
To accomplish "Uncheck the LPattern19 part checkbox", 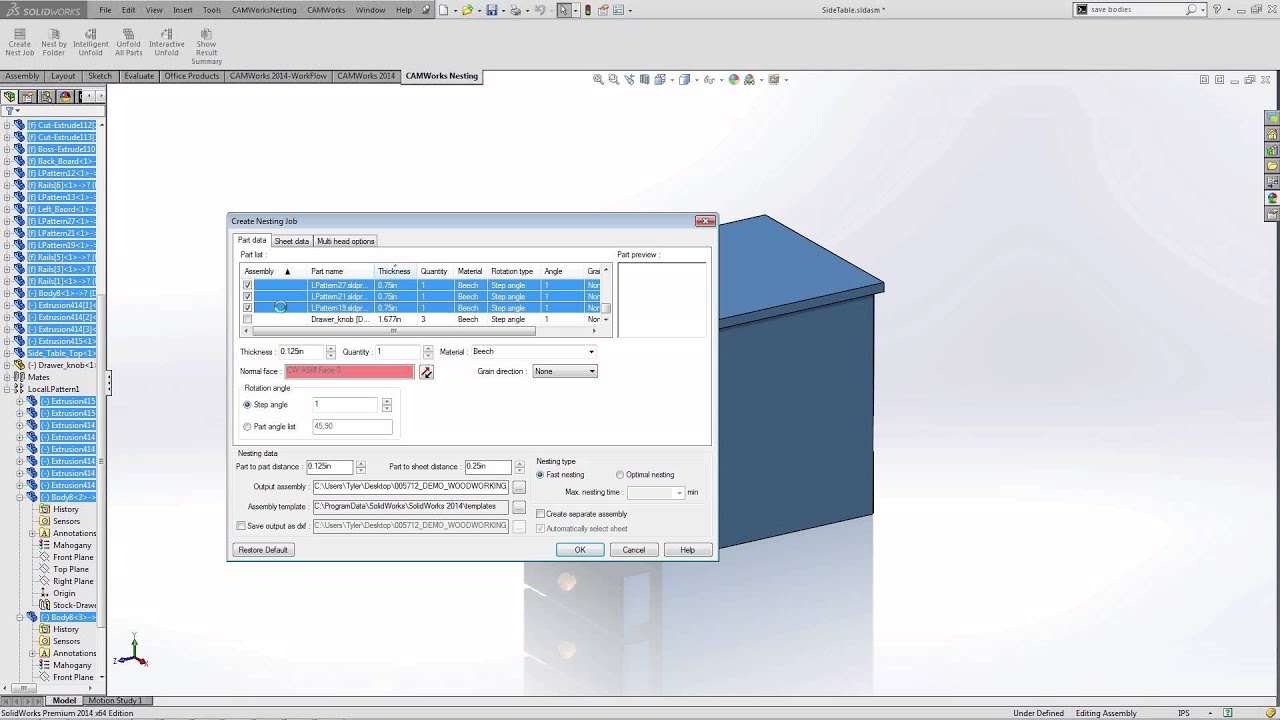I will (247, 308).
